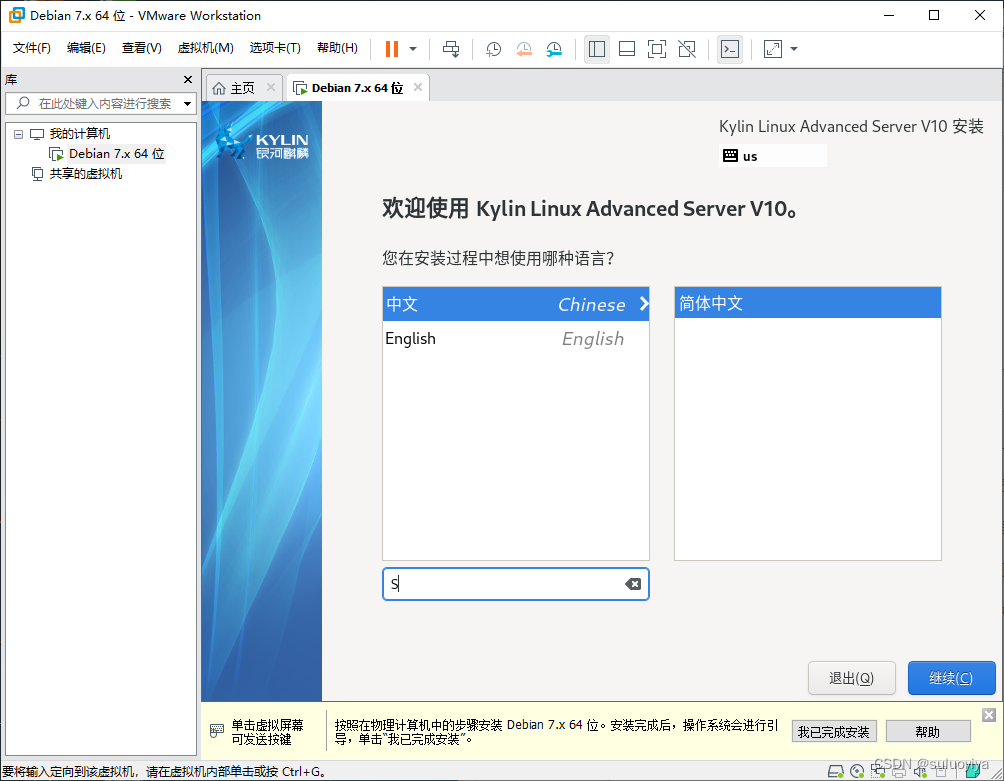Image resolution: width=1004 pixels, height=781 pixels.
Task: Click the network adapter status icon
Action: pos(878,772)
